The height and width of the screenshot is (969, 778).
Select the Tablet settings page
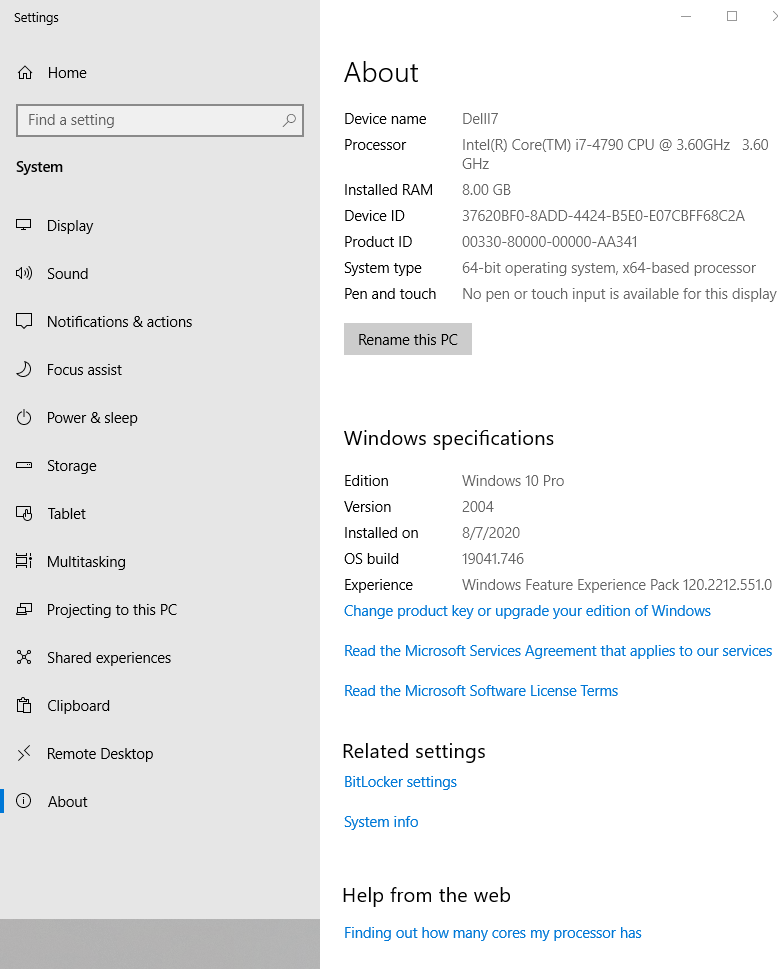point(66,514)
